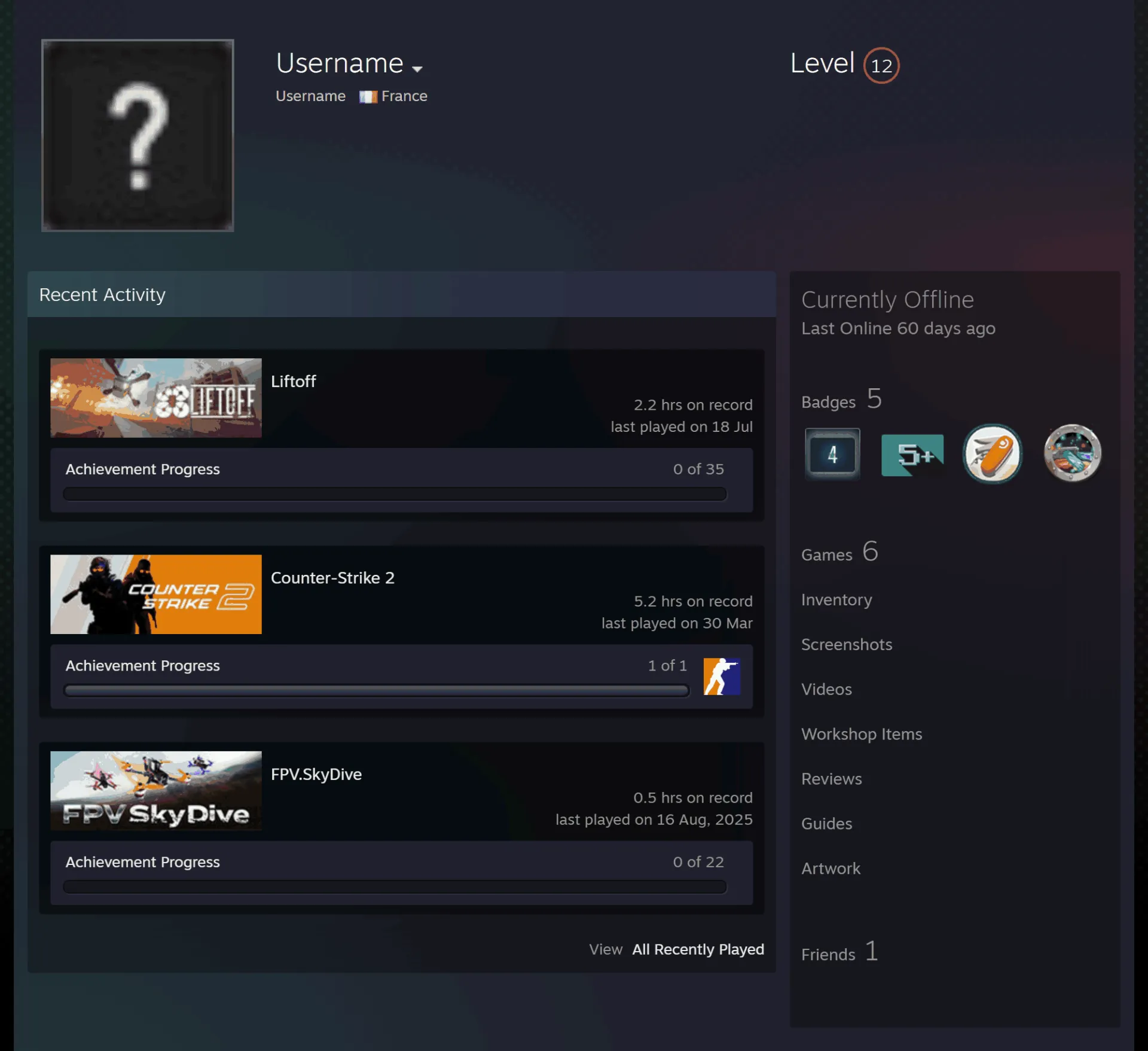The height and width of the screenshot is (1051, 1148).
Task: Open the Artwork page
Action: point(831,869)
